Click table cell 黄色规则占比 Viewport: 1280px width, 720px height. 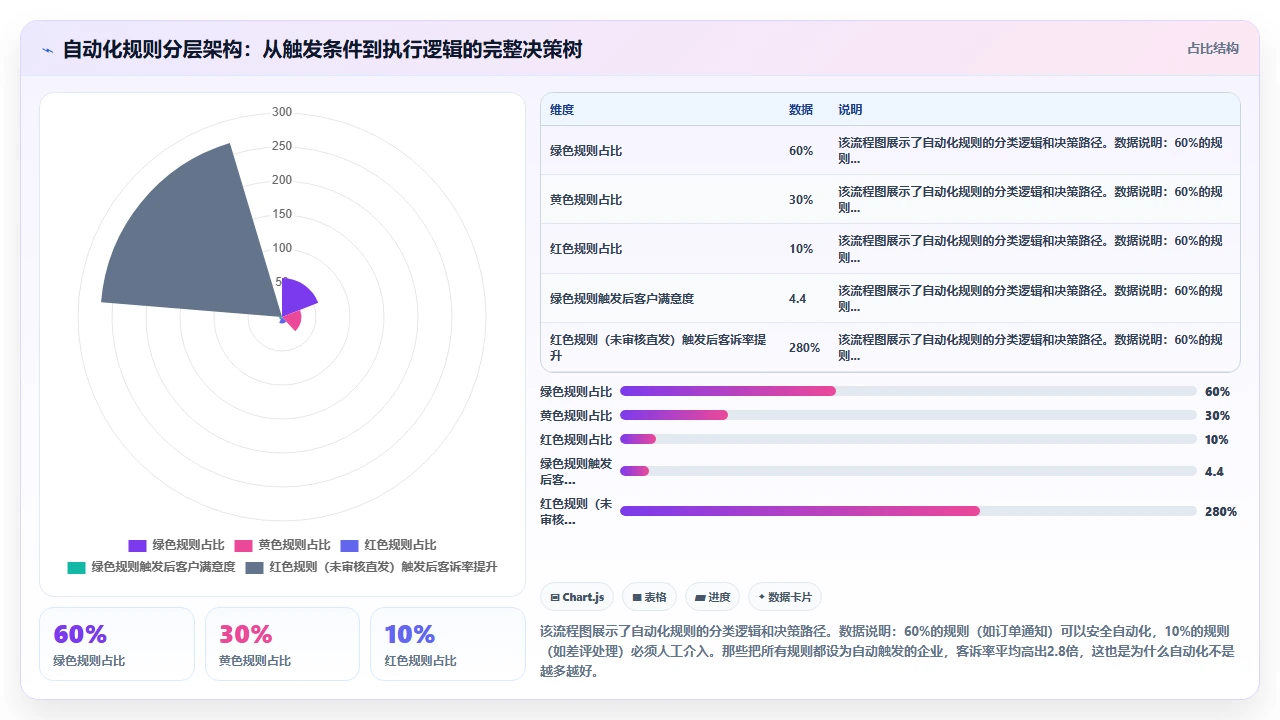click(586, 200)
